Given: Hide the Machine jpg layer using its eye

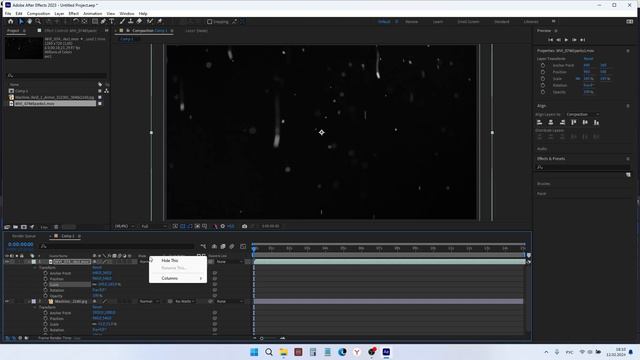Looking at the screenshot, I should pos(7,301).
